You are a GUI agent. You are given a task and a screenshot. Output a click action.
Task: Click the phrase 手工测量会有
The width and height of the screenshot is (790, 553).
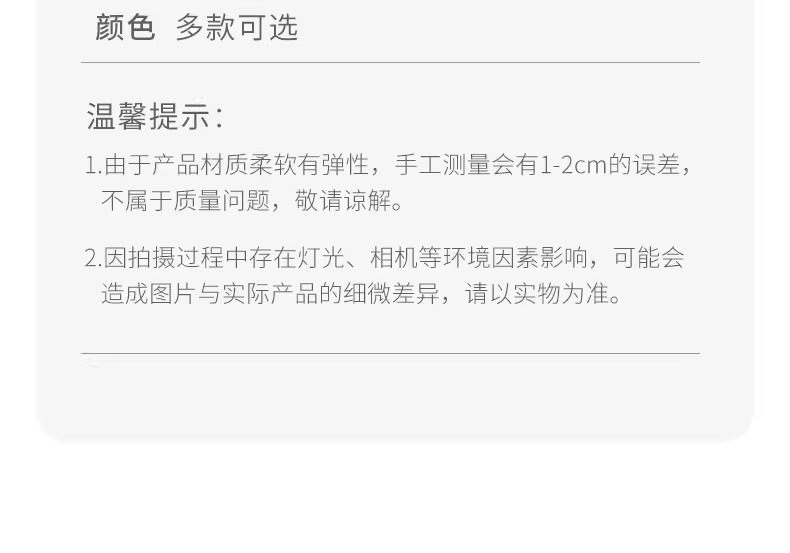[467, 165]
